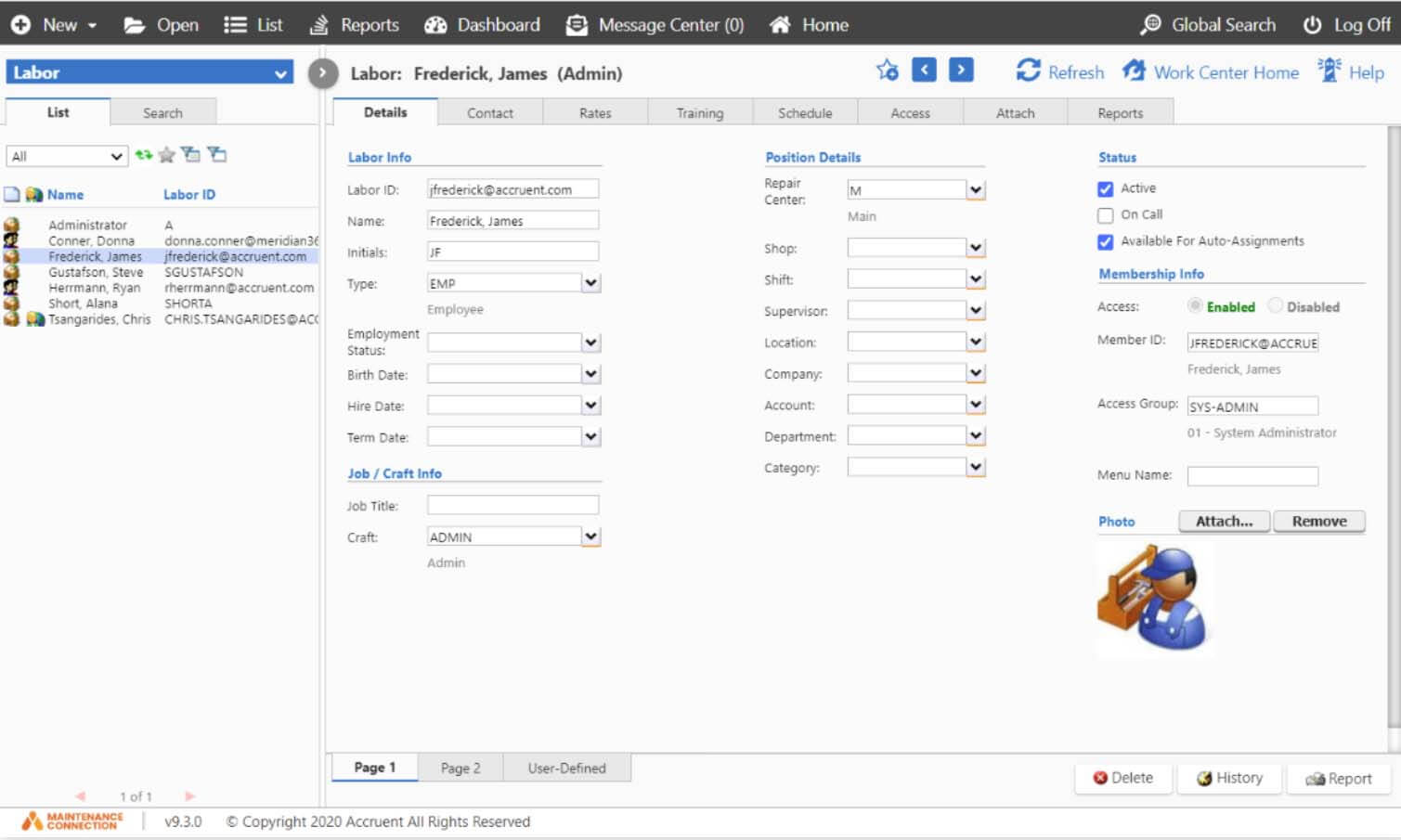Click the Refresh icon
Image resolution: width=1401 pixels, height=840 pixels.
(x=1028, y=71)
